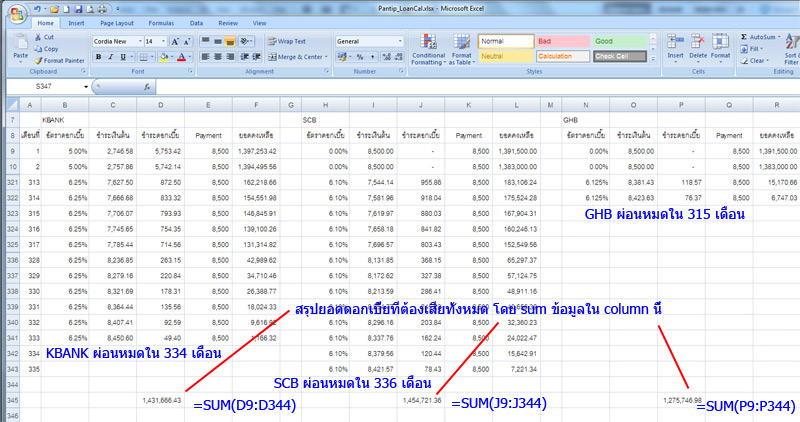Click the New document icon in Quick Access toolbar
Screen dimensions: 800x422
click(x=66, y=9)
